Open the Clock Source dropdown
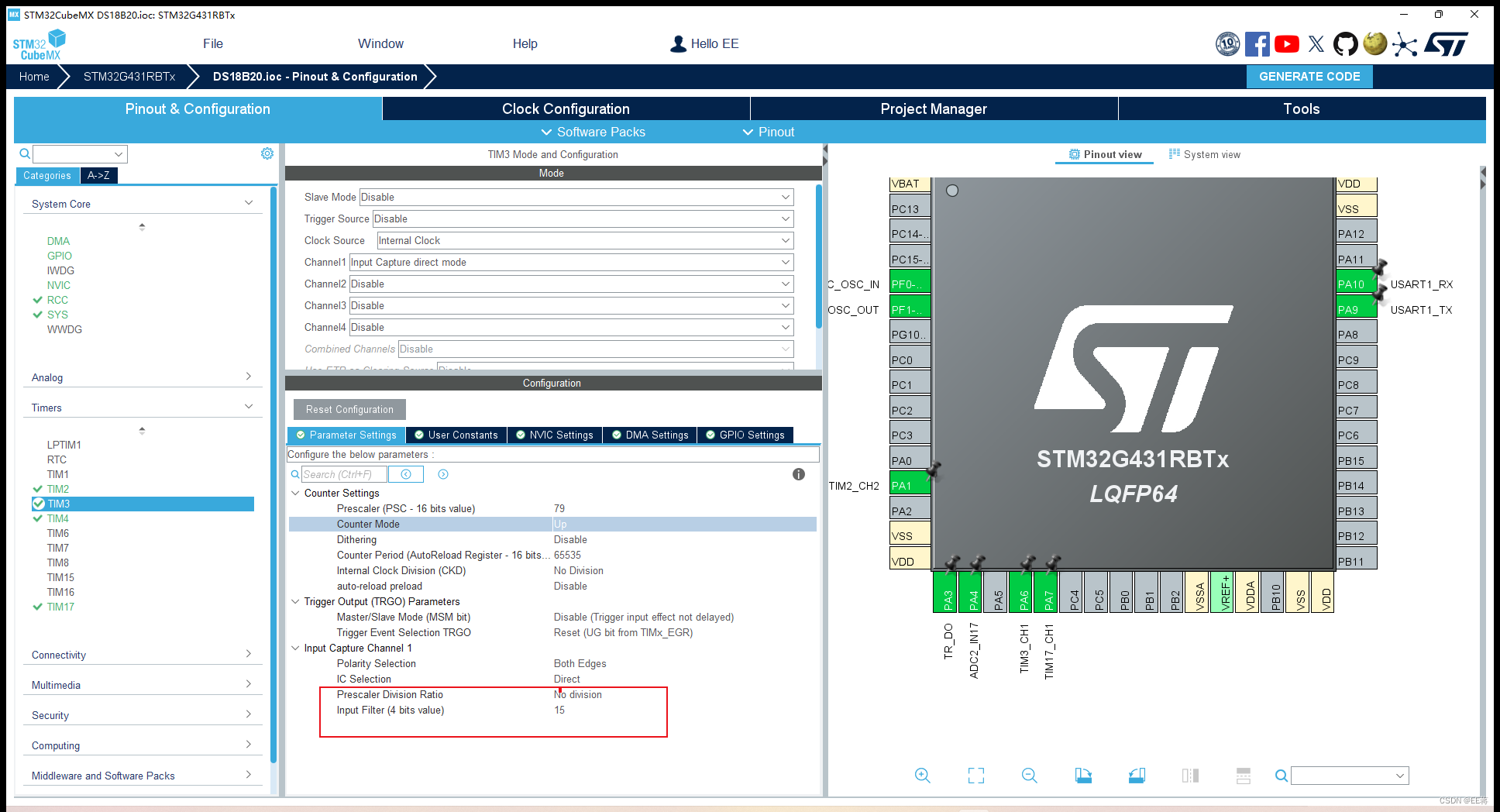The height and width of the screenshot is (812, 1500). pyautogui.click(x=585, y=241)
